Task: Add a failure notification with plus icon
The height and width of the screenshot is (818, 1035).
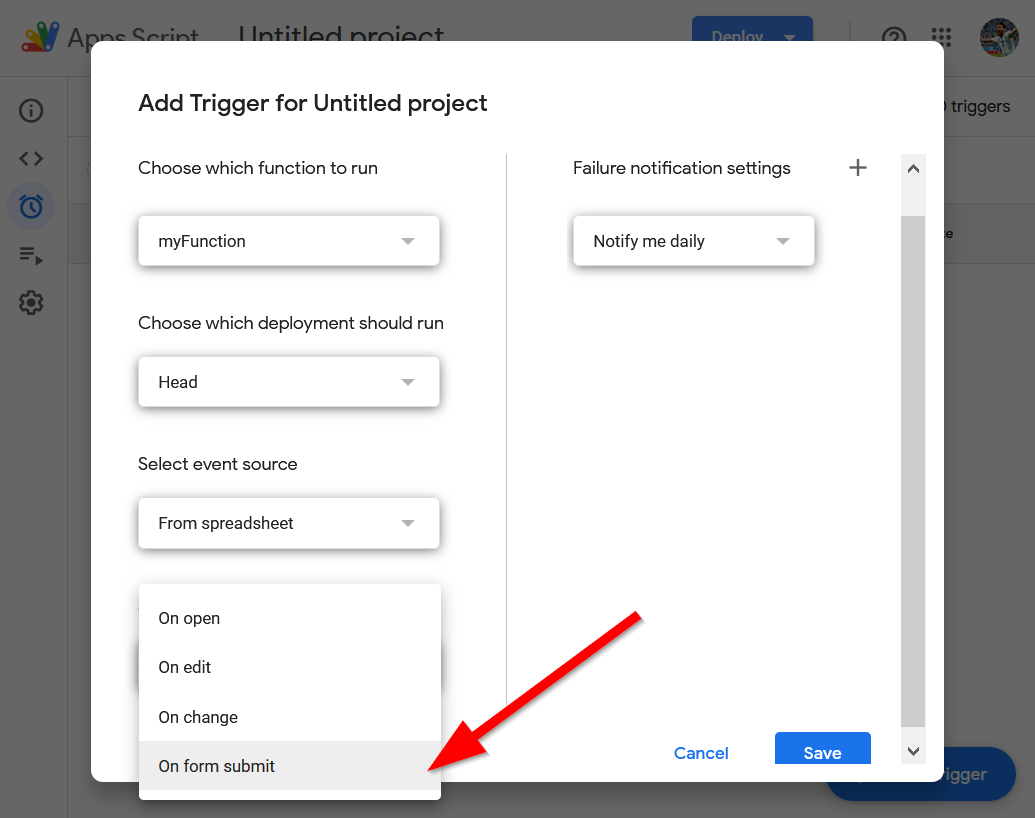Action: 857,168
